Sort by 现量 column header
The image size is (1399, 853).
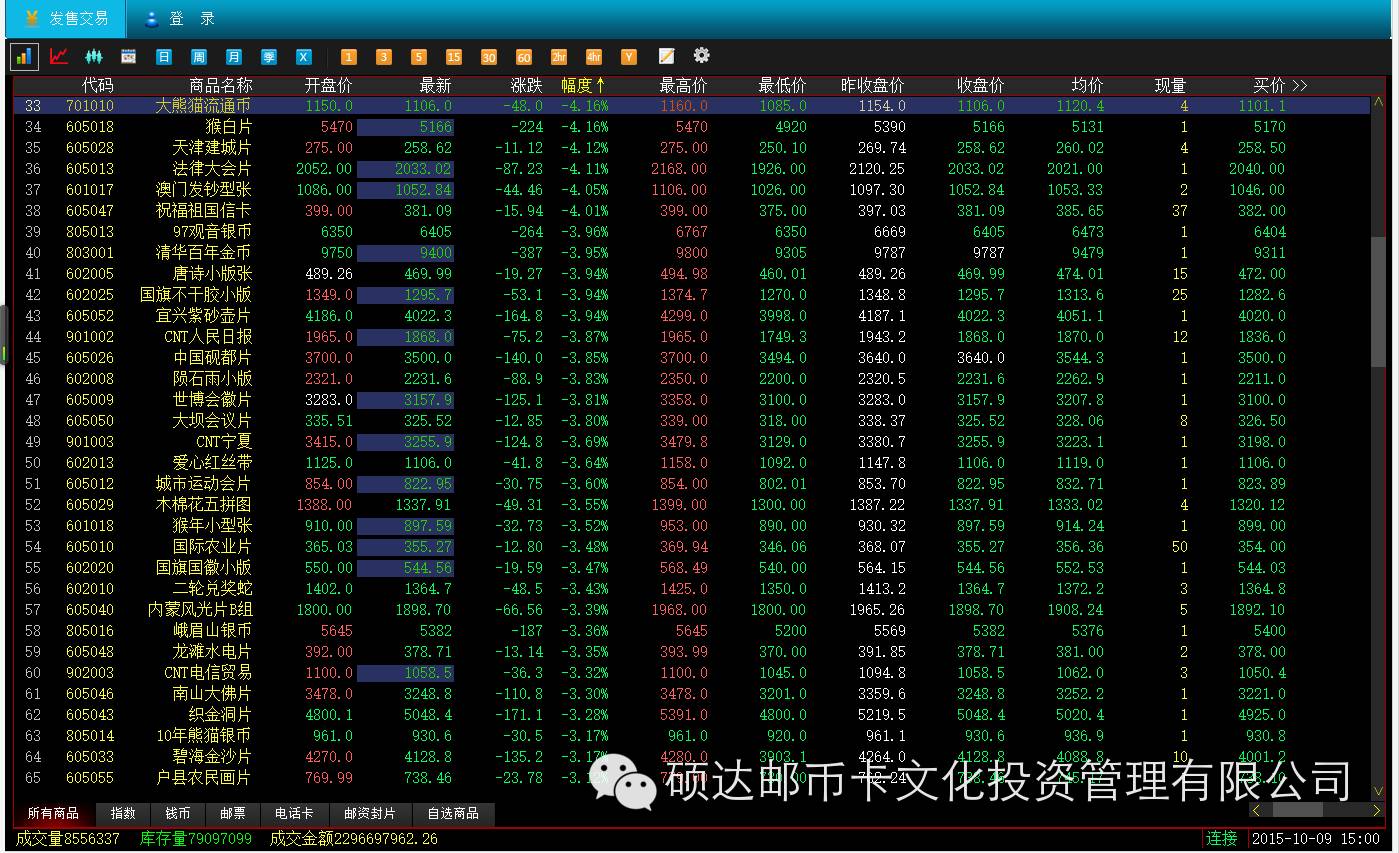pyautogui.click(x=1170, y=86)
